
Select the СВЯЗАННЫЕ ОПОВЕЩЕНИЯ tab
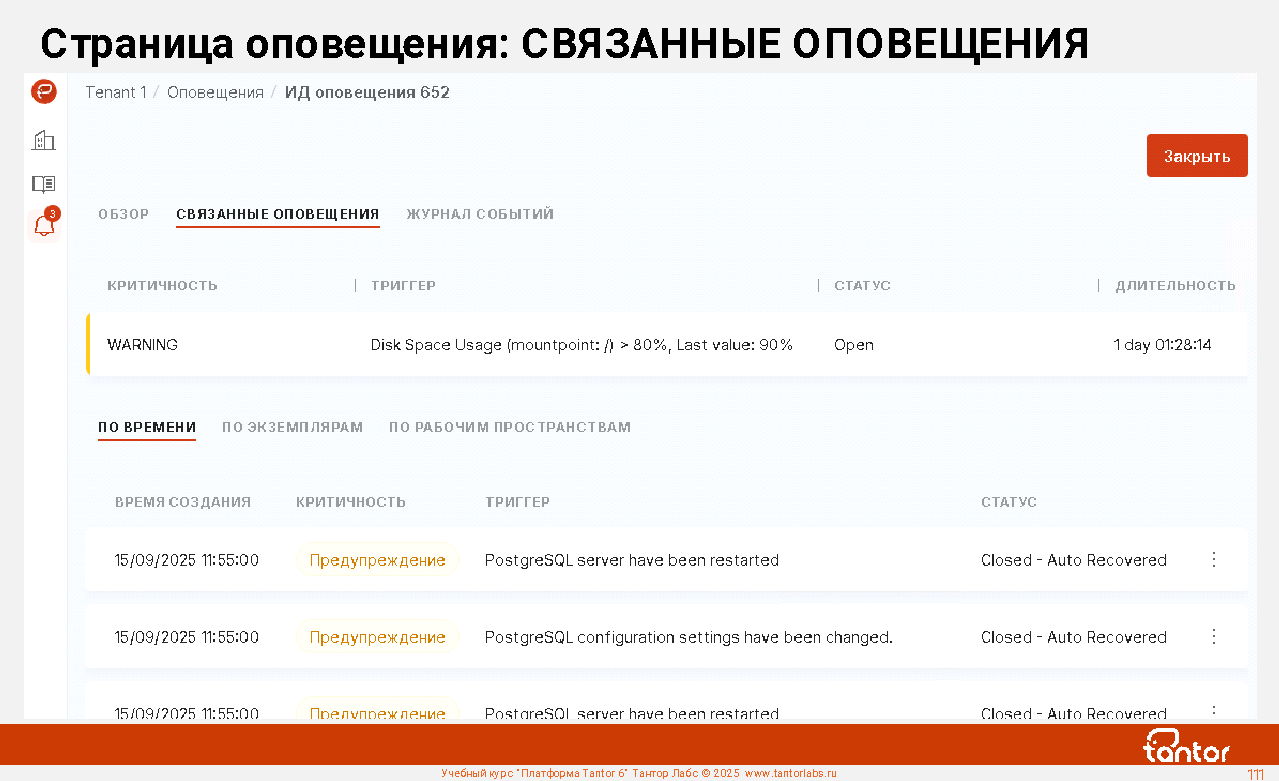(x=277, y=214)
